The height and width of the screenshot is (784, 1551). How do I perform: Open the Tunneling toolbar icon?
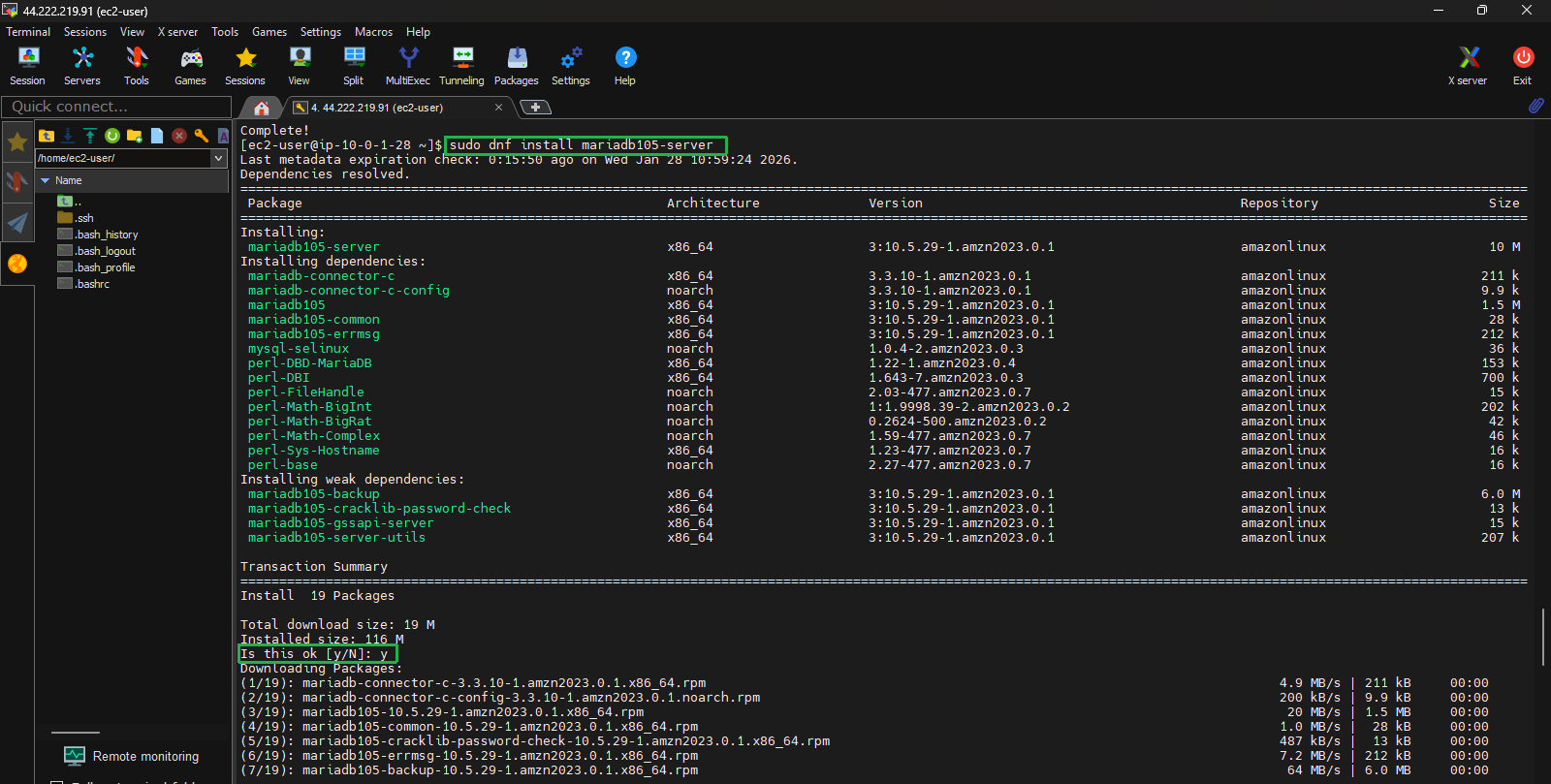462,66
